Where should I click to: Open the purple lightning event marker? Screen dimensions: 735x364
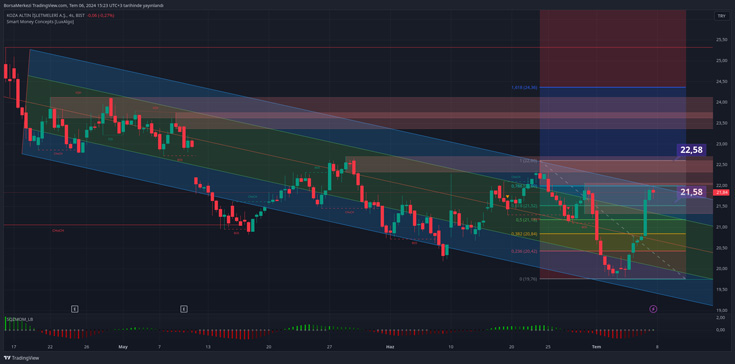pyautogui.click(x=653, y=309)
